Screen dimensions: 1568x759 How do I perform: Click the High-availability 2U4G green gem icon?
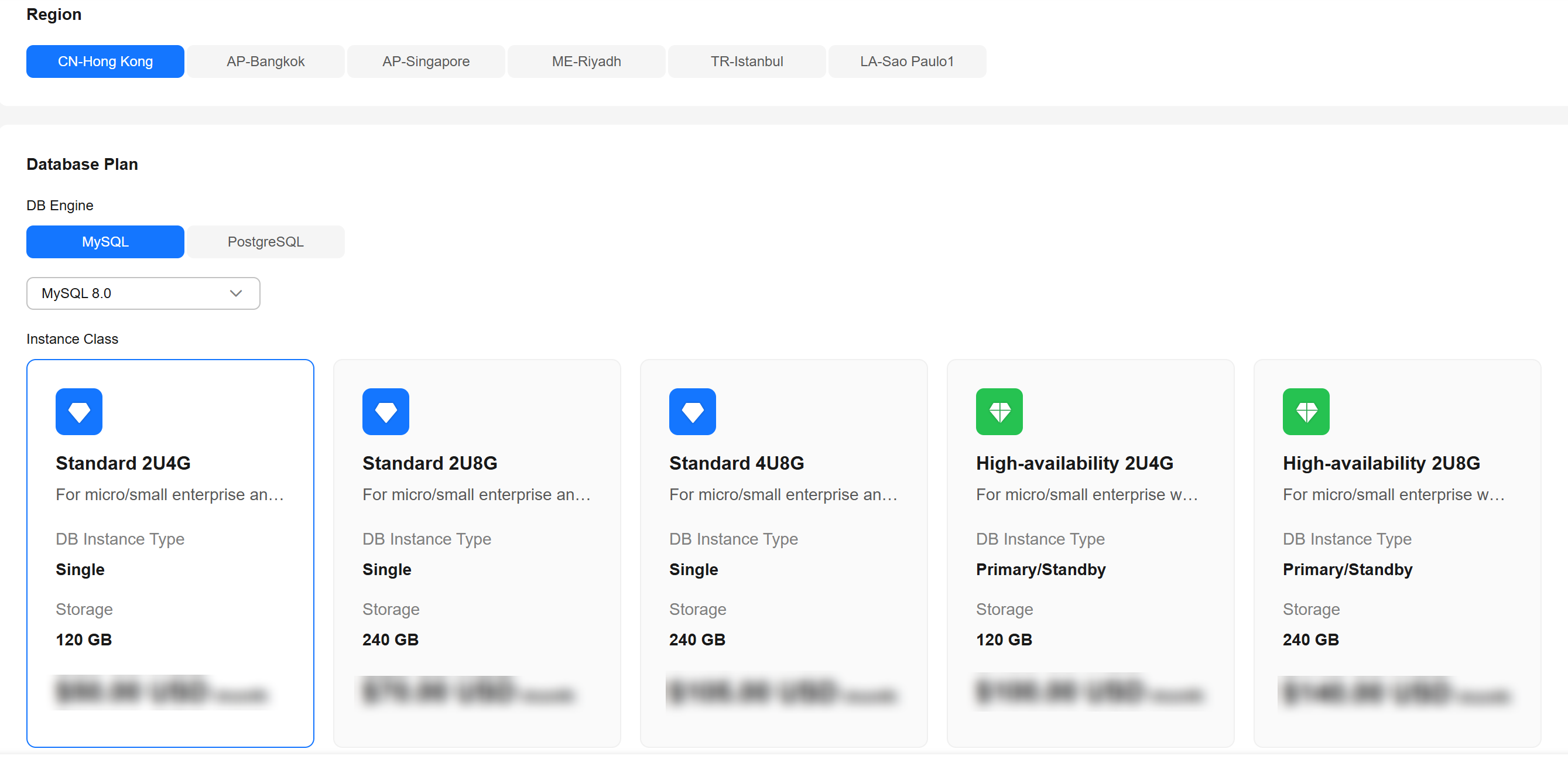(x=999, y=412)
